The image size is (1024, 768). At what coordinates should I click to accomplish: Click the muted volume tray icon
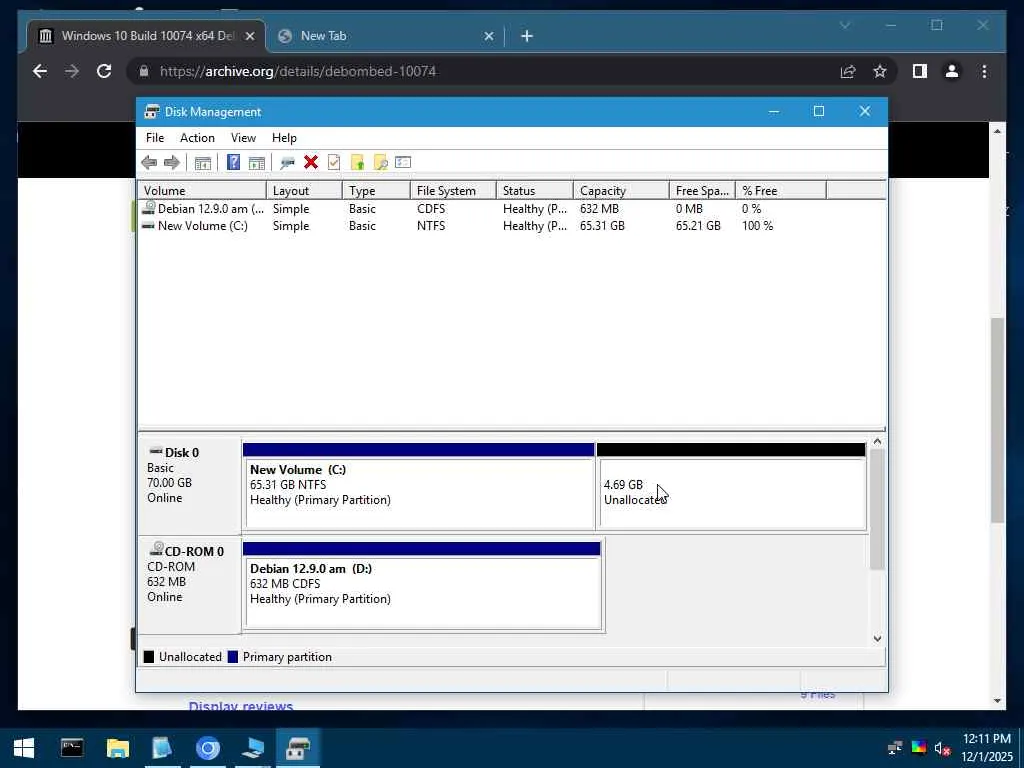[x=942, y=748]
